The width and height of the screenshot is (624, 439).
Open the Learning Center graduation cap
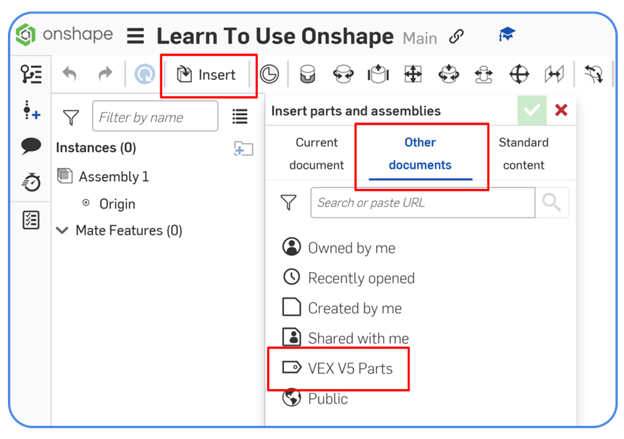click(507, 36)
